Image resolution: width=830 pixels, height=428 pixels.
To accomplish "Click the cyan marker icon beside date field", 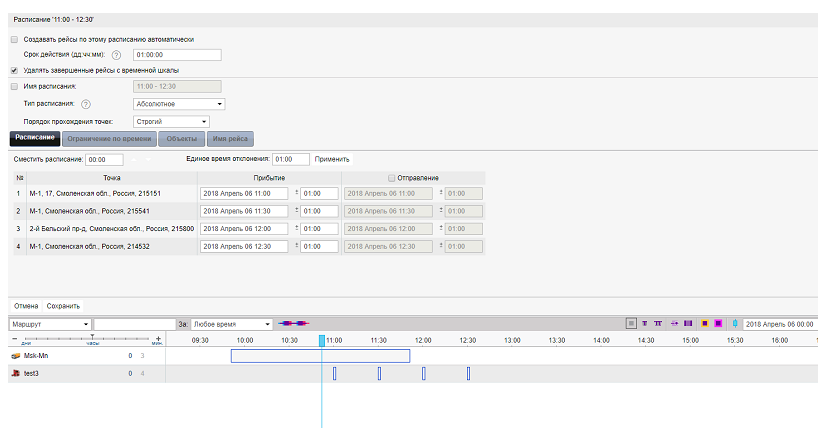I will click(735, 324).
